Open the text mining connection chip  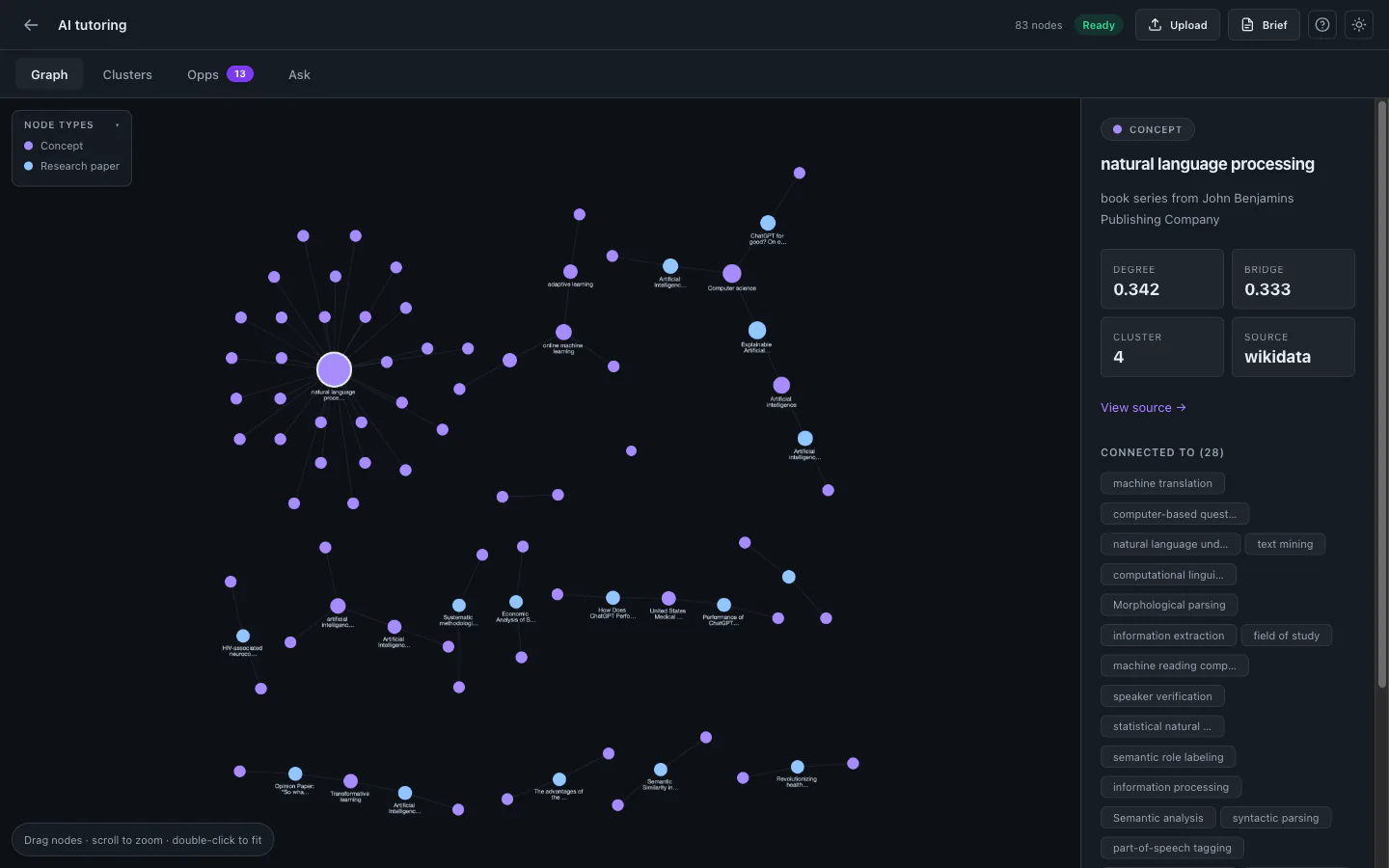pyautogui.click(x=1285, y=544)
